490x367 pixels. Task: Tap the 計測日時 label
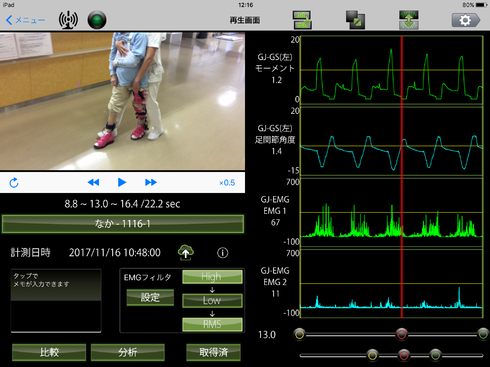[x=30, y=253]
